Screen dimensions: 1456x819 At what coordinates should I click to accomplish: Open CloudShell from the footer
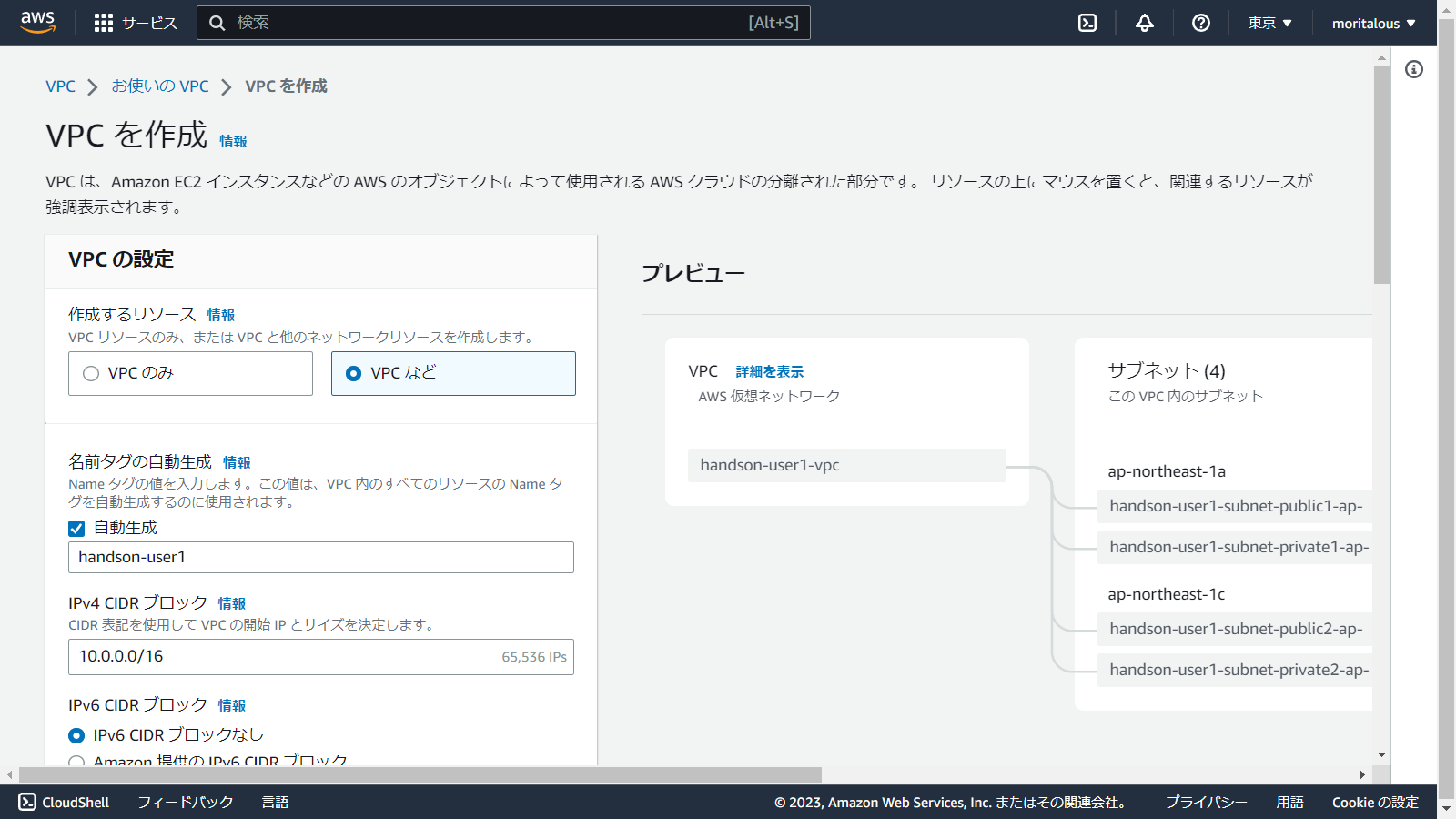(x=66, y=802)
